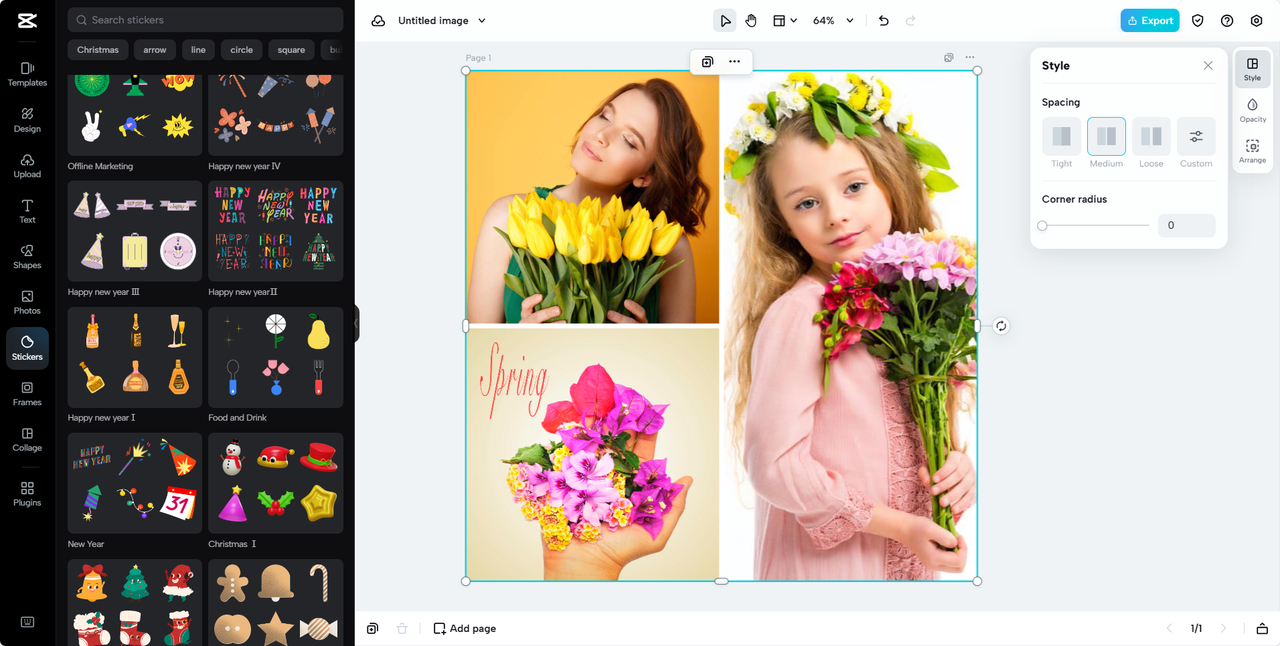Viewport: 1280px width, 646px height.
Task: Choose Custom spacing option
Action: point(1196,136)
